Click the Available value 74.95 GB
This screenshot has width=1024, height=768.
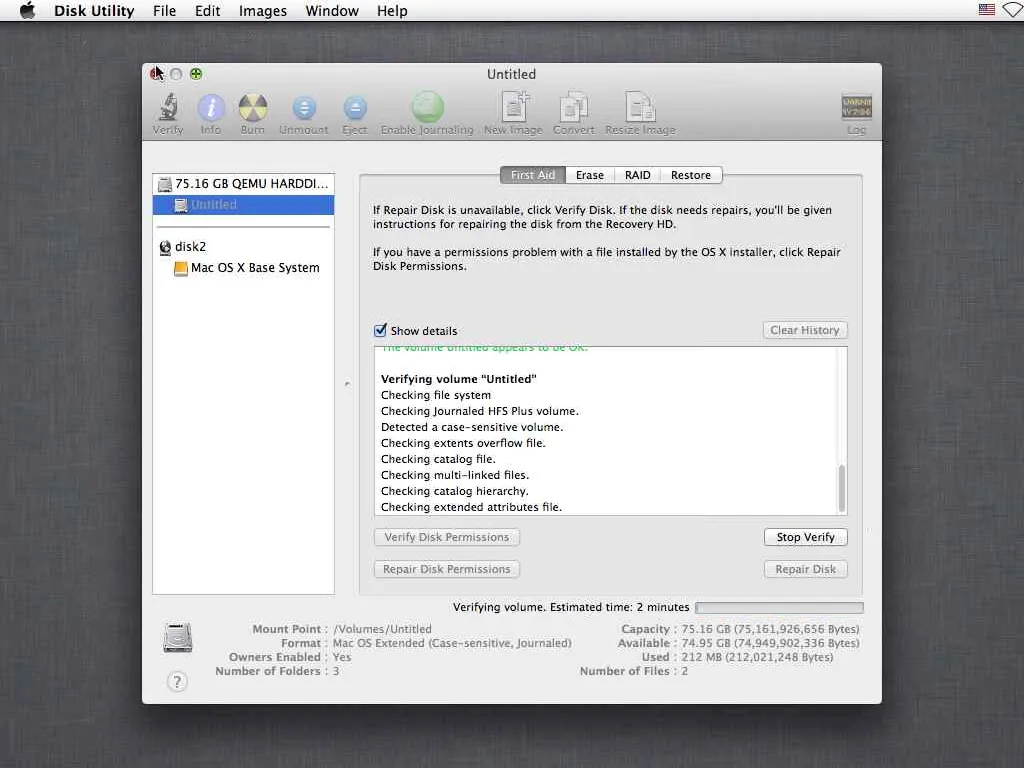[771, 643]
